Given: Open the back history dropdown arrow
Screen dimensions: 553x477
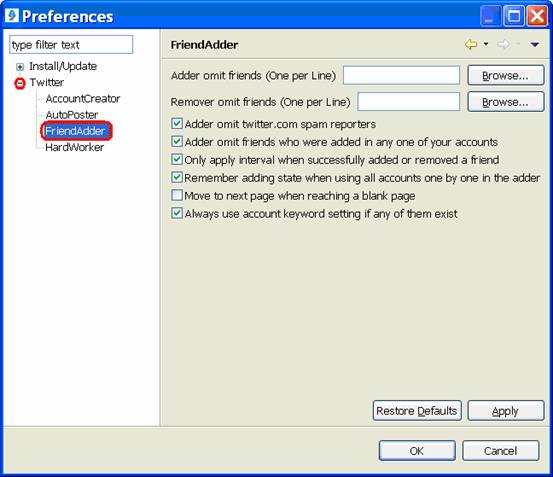Looking at the screenshot, I should [x=486, y=44].
